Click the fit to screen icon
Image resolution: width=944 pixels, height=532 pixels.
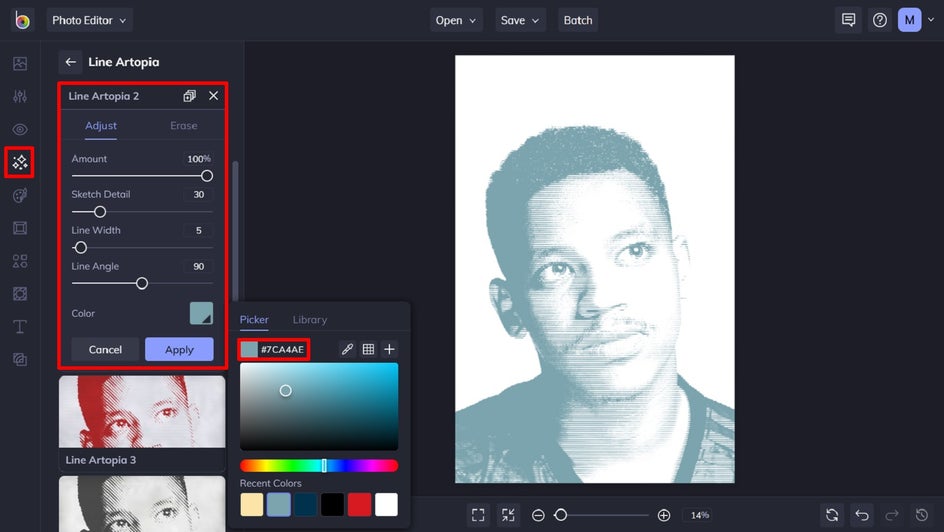pyautogui.click(x=478, y=515)
